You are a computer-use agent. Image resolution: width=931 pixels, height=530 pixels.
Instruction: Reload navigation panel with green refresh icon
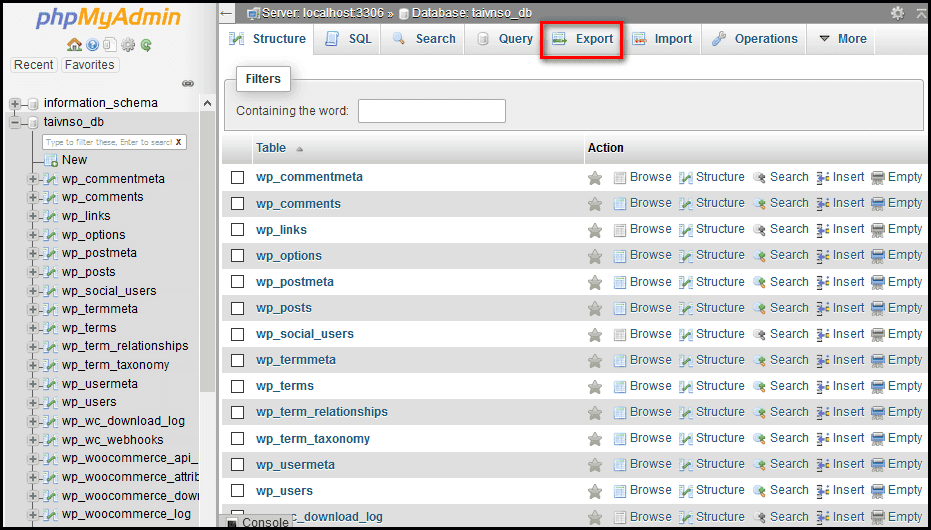coord(146,45)
